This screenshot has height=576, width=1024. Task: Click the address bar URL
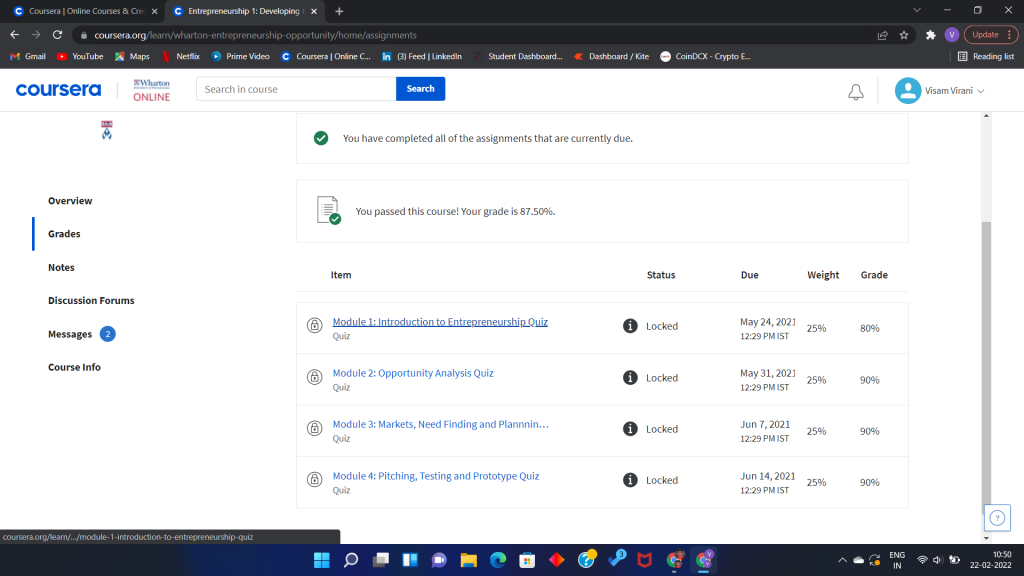point(255,35)
